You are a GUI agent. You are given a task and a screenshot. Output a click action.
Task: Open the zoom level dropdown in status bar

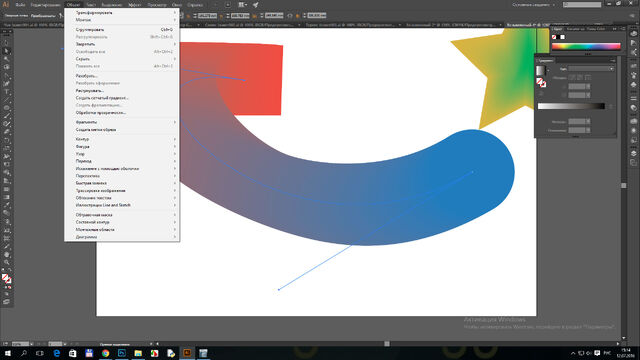[31, 344]
